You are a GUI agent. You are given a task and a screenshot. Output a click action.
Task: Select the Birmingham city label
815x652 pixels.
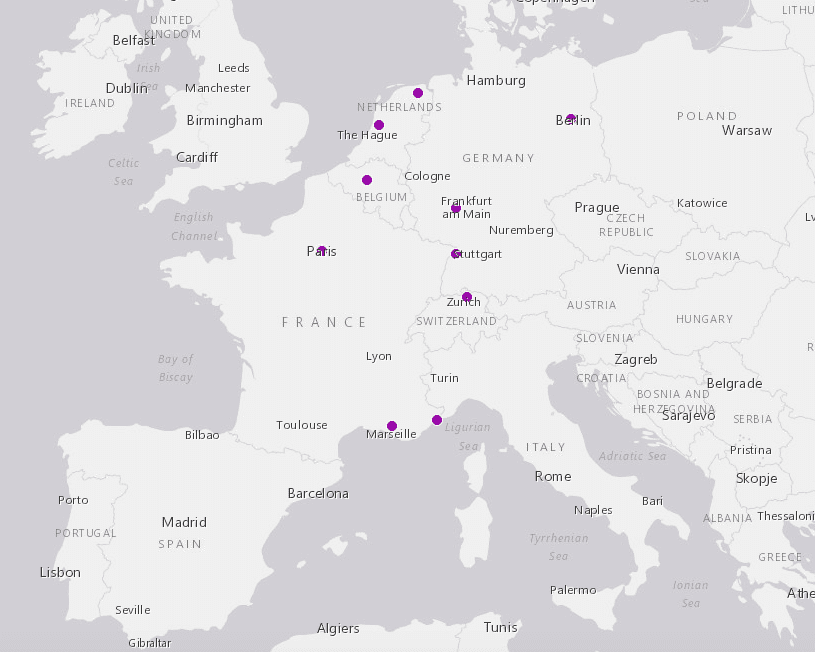(x=225, y=121)
